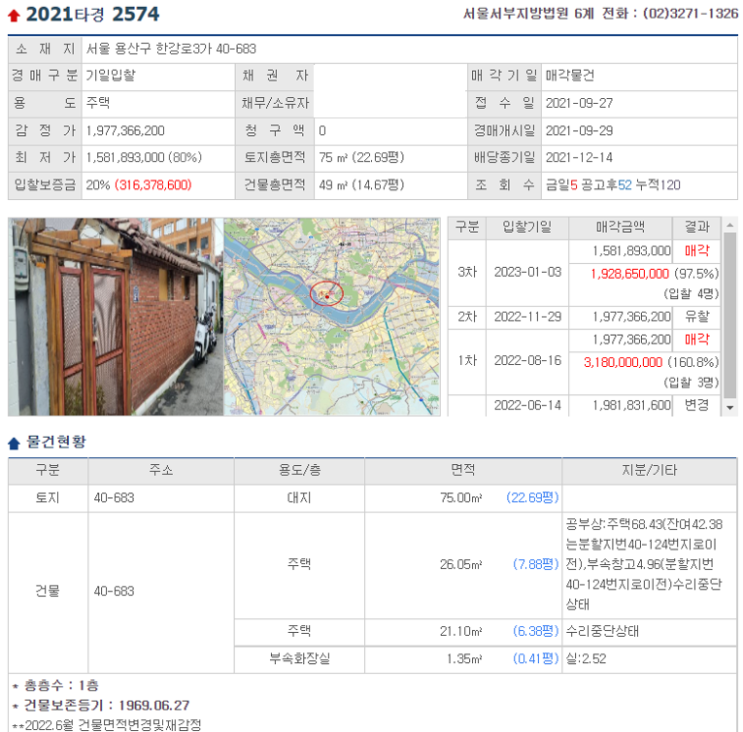
Task: Click the red 매각 result in the 3차 row
Action: [x=697, y=251]
